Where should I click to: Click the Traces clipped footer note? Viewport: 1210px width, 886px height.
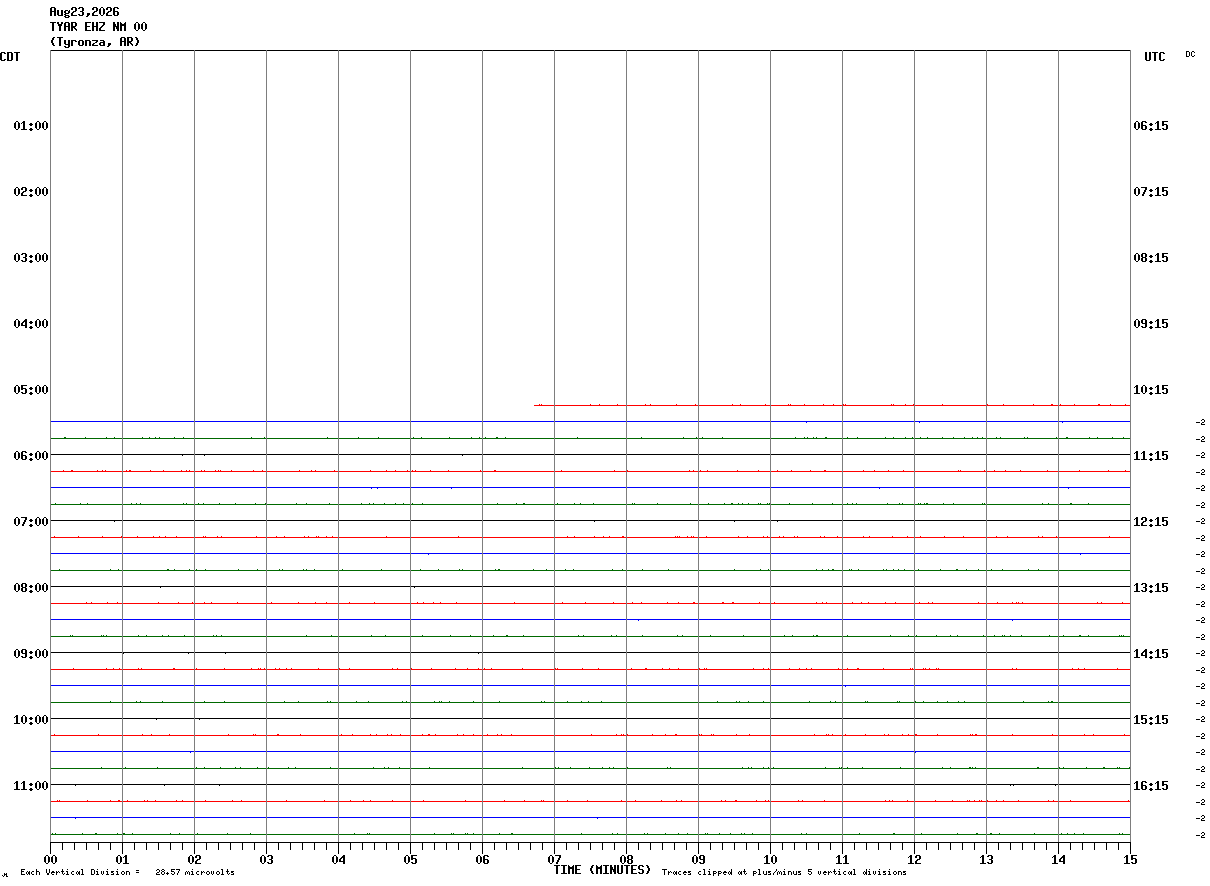coord(784,873)
